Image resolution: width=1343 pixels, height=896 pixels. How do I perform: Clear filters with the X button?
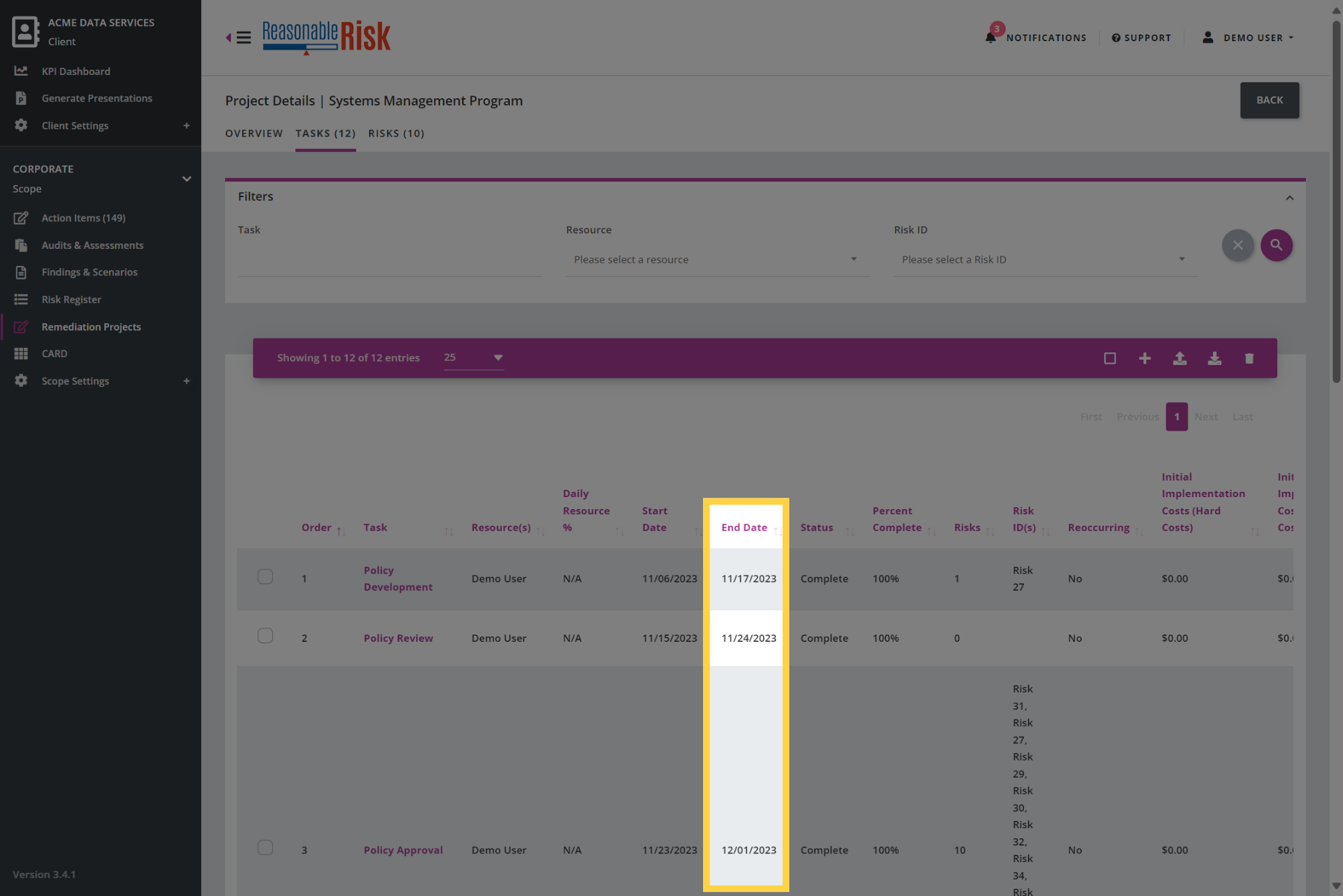(x=1237, y=245)
